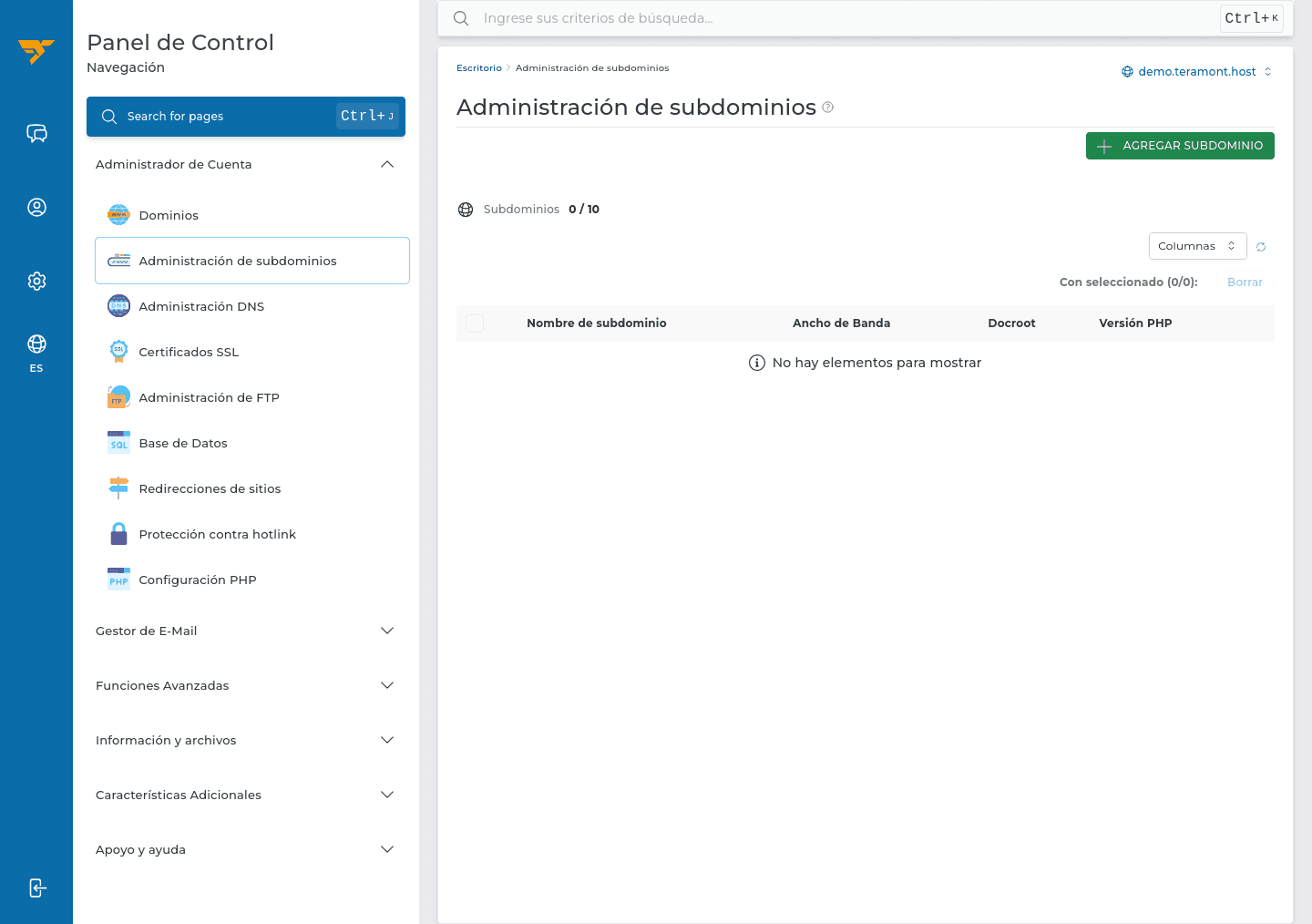Click the 'No hay elementos para mostrar' text
1312x924 pixels.
click(x=876, y=363)
